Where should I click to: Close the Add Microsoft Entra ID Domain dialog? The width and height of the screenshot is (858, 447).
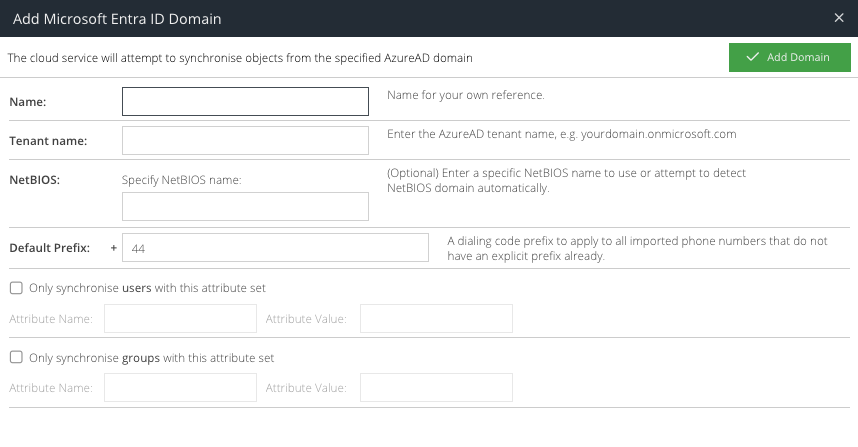[839, 18]
